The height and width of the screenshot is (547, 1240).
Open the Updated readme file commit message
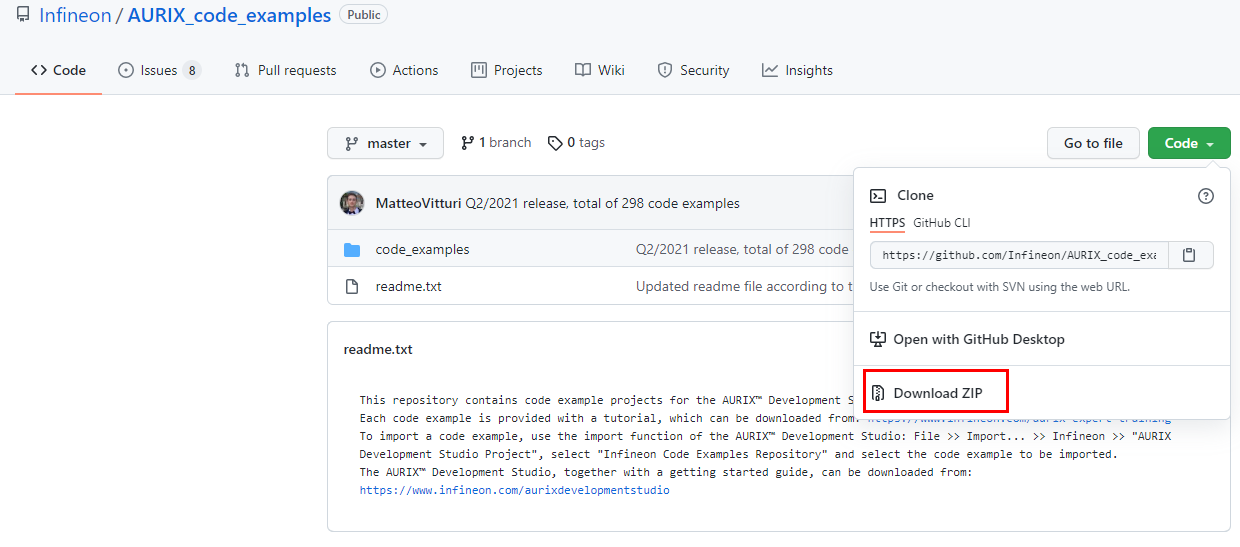(x=744, y=286)
